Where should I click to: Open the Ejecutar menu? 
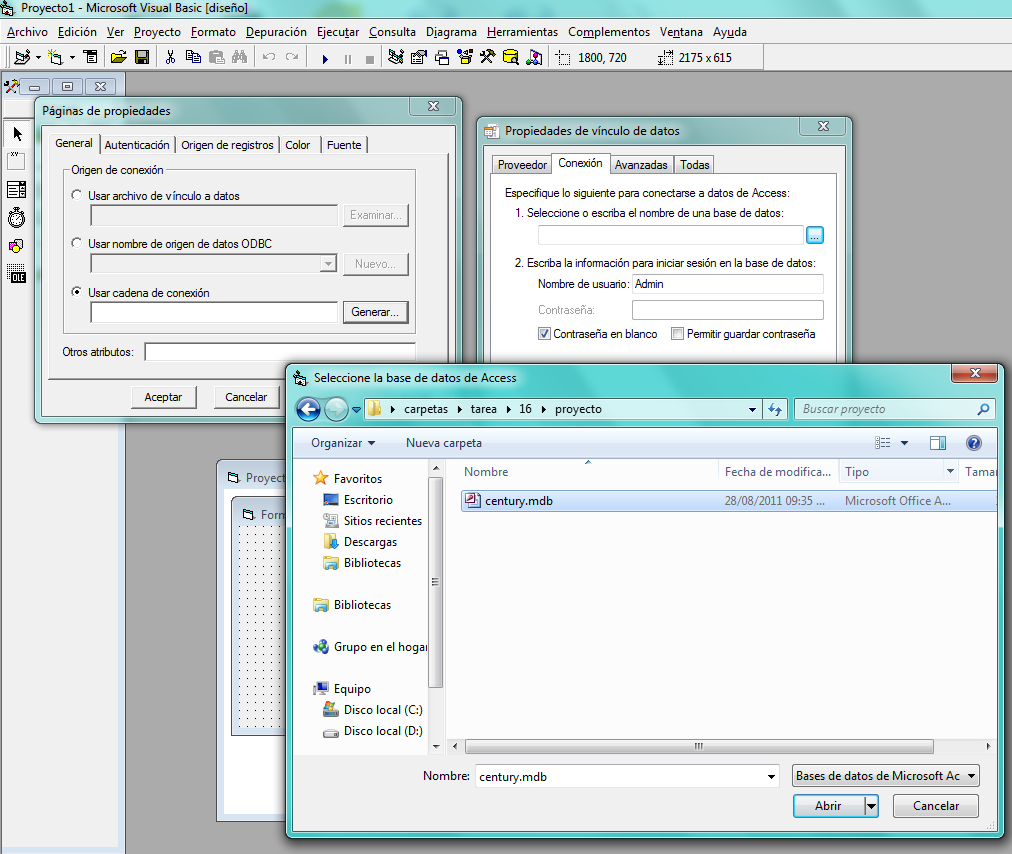[x=337, y=31]
